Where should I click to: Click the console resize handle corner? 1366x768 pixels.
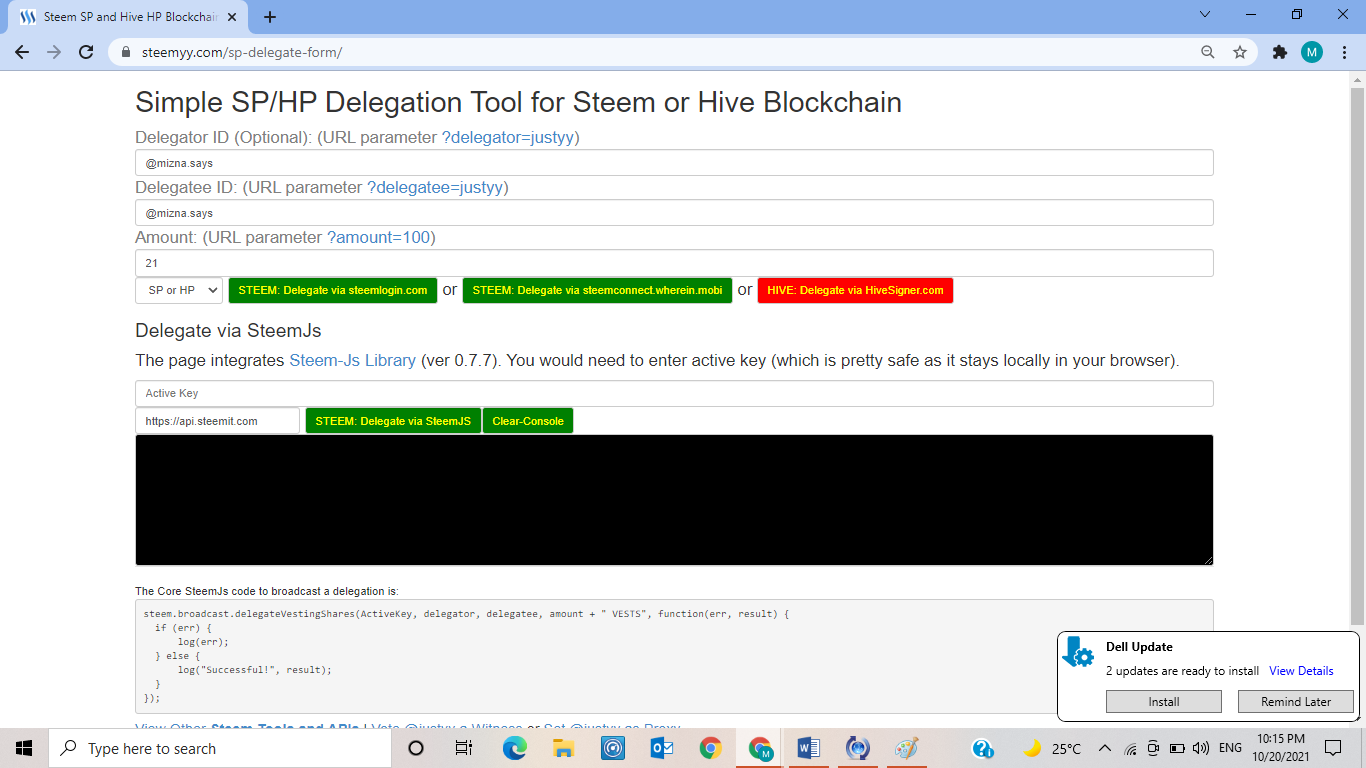click(x=1208, y=560)
